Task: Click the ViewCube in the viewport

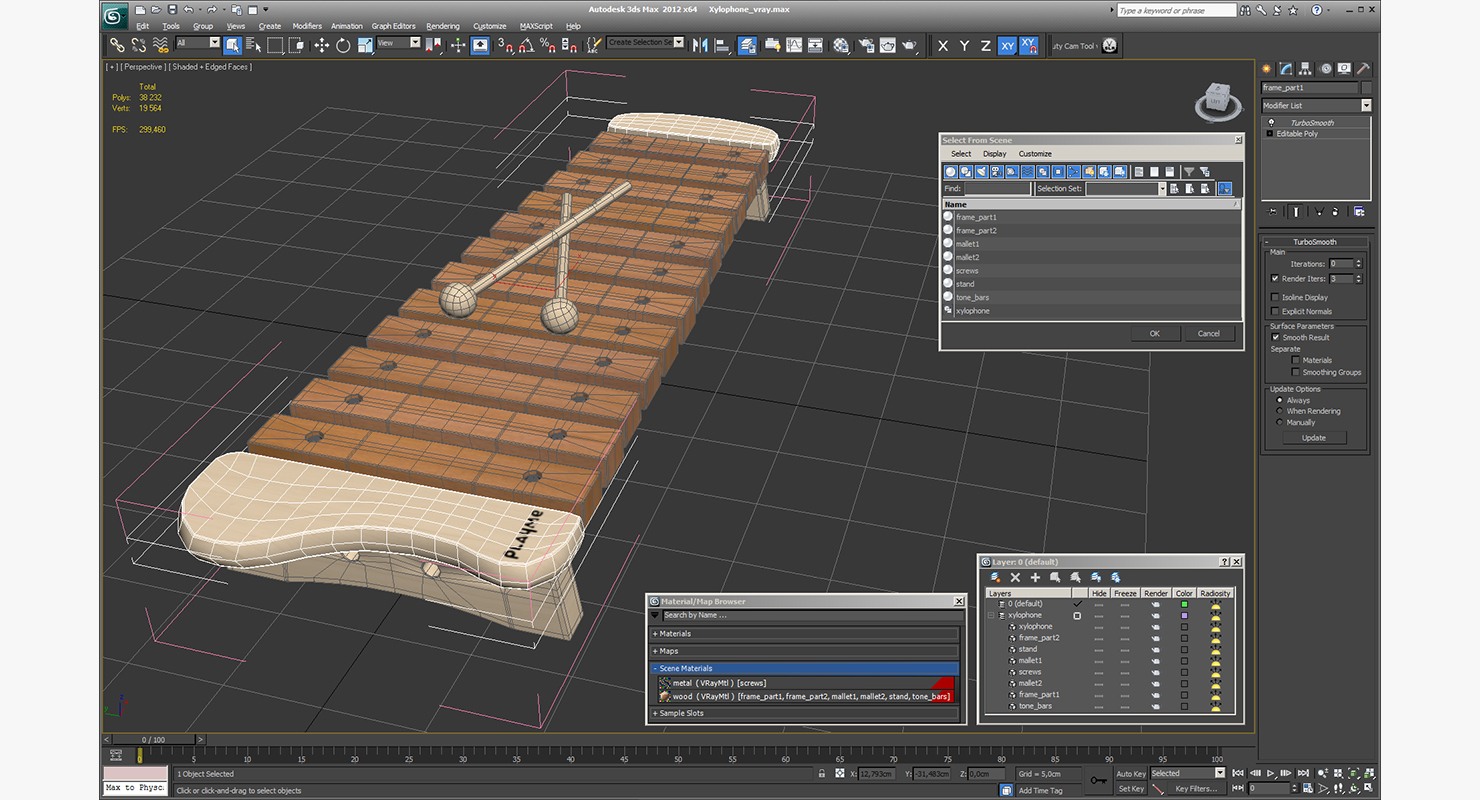Action: point(1217,101)
